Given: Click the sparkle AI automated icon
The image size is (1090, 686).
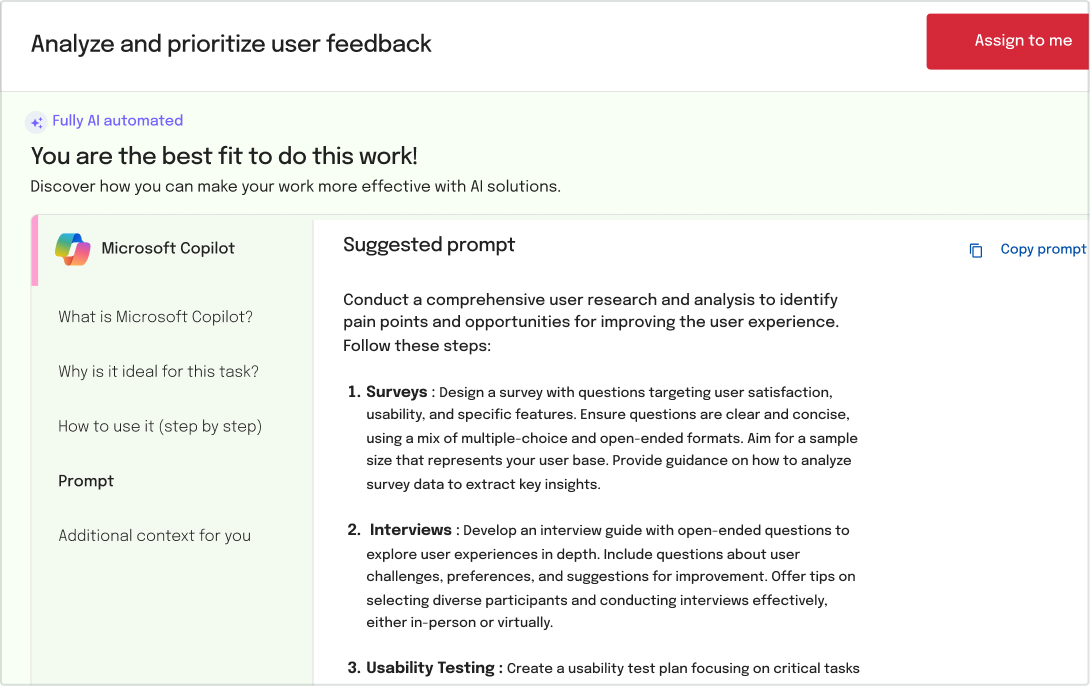Looking at the screenshot, I should tap(36, 122).
